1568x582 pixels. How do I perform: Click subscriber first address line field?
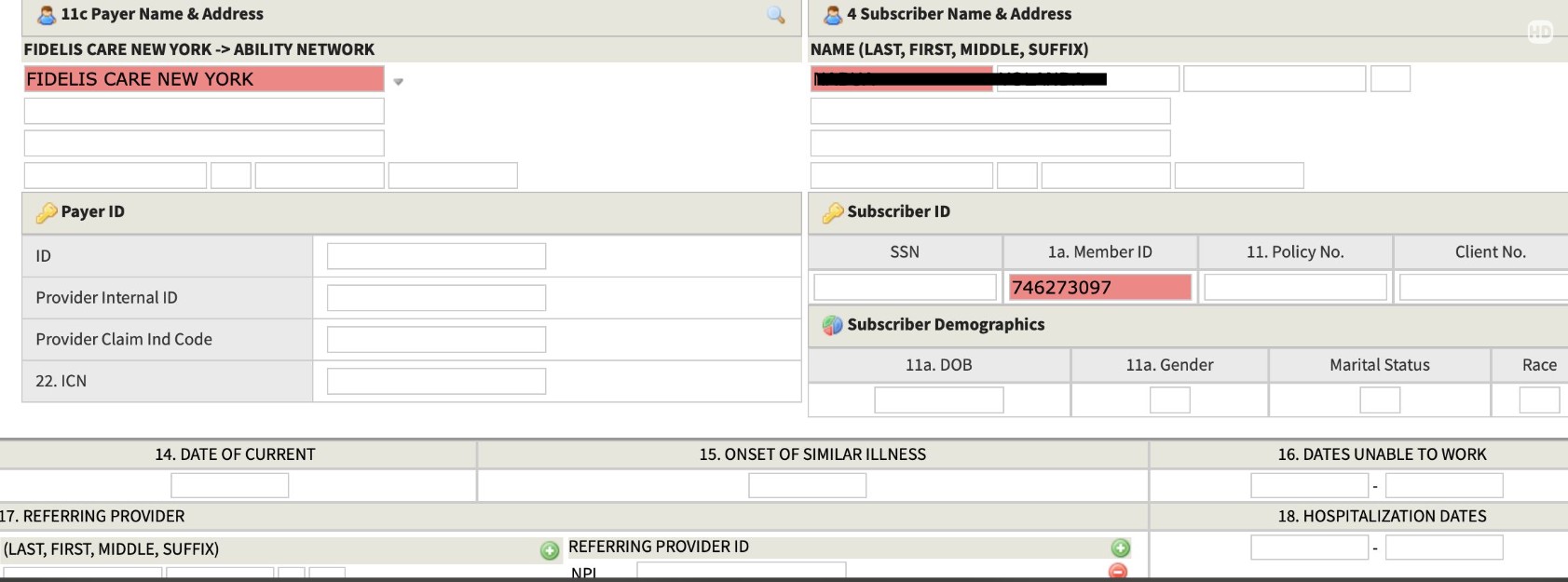990,111
